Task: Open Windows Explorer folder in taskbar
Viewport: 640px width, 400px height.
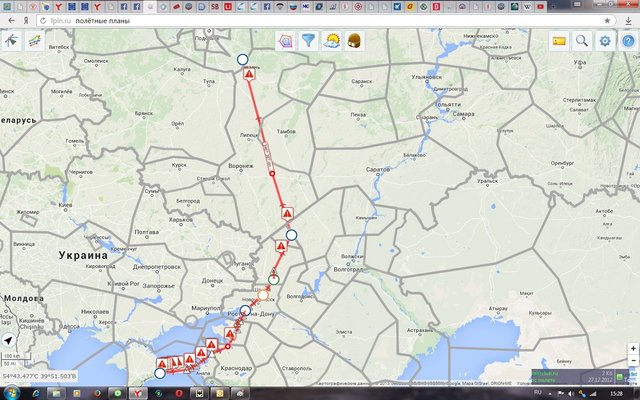Action: point(56,393)
